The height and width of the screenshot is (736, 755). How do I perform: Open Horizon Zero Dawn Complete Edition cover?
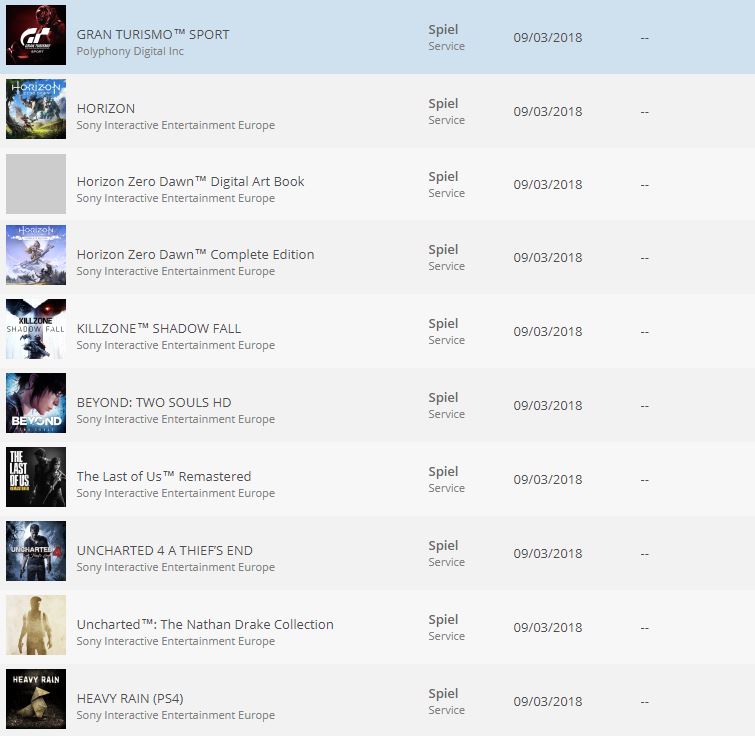[x=36, y=255]
